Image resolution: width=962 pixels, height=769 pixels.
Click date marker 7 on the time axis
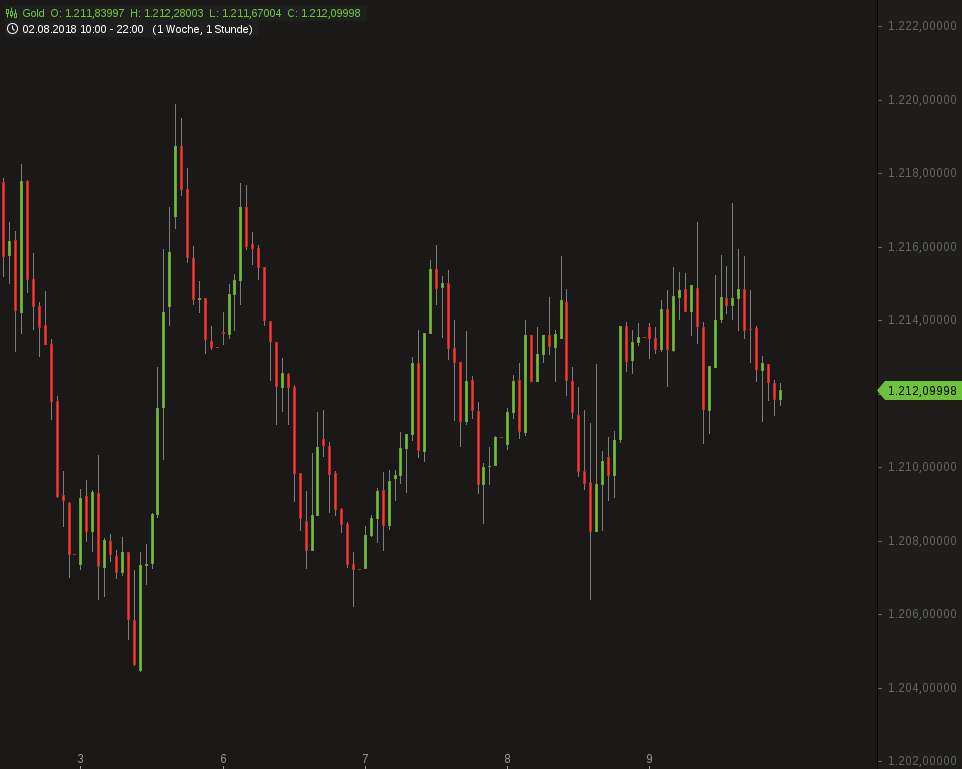pyautogui.click(x=365, y=759)
